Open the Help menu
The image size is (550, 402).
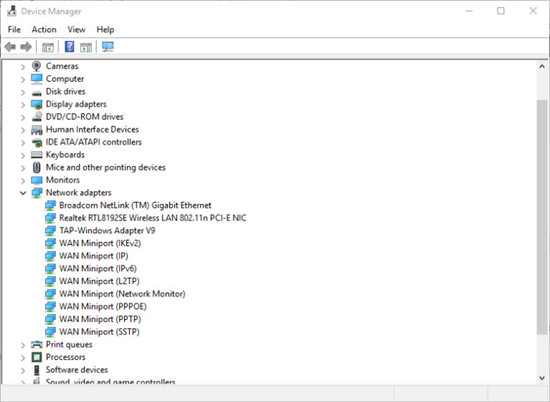coord(105,29)
